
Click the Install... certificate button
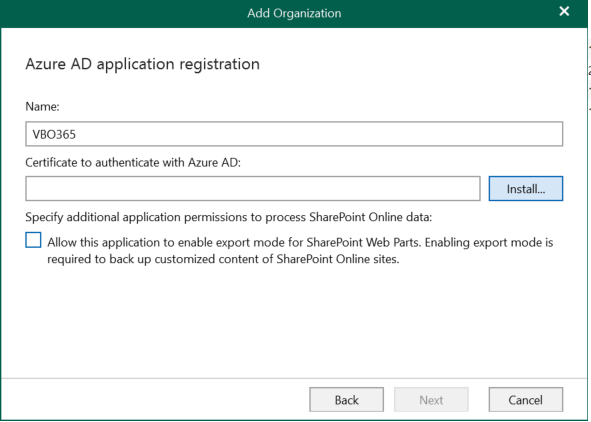(526, 188)
